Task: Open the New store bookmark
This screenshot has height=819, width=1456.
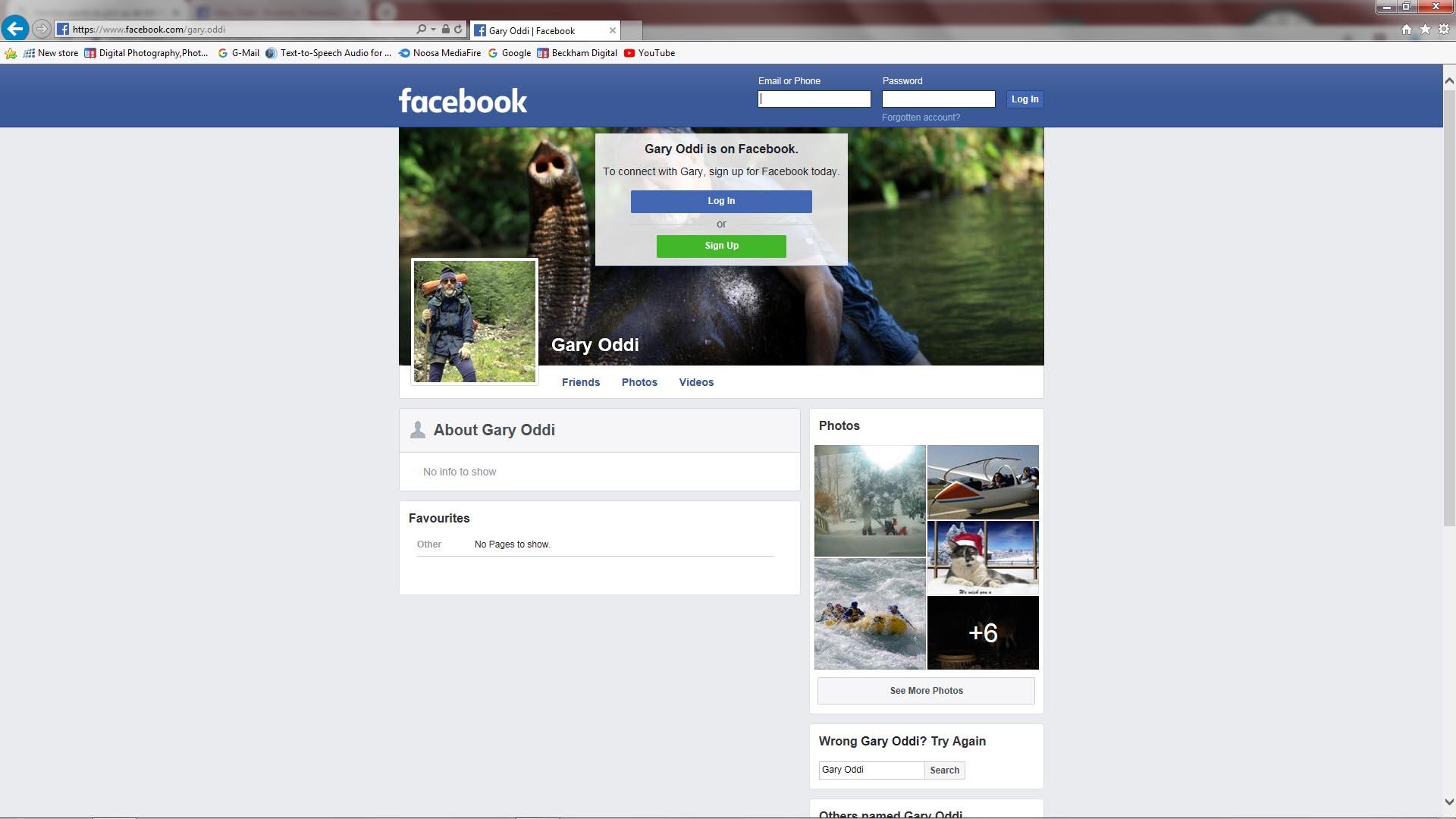Action: click(x=51, y=53)
